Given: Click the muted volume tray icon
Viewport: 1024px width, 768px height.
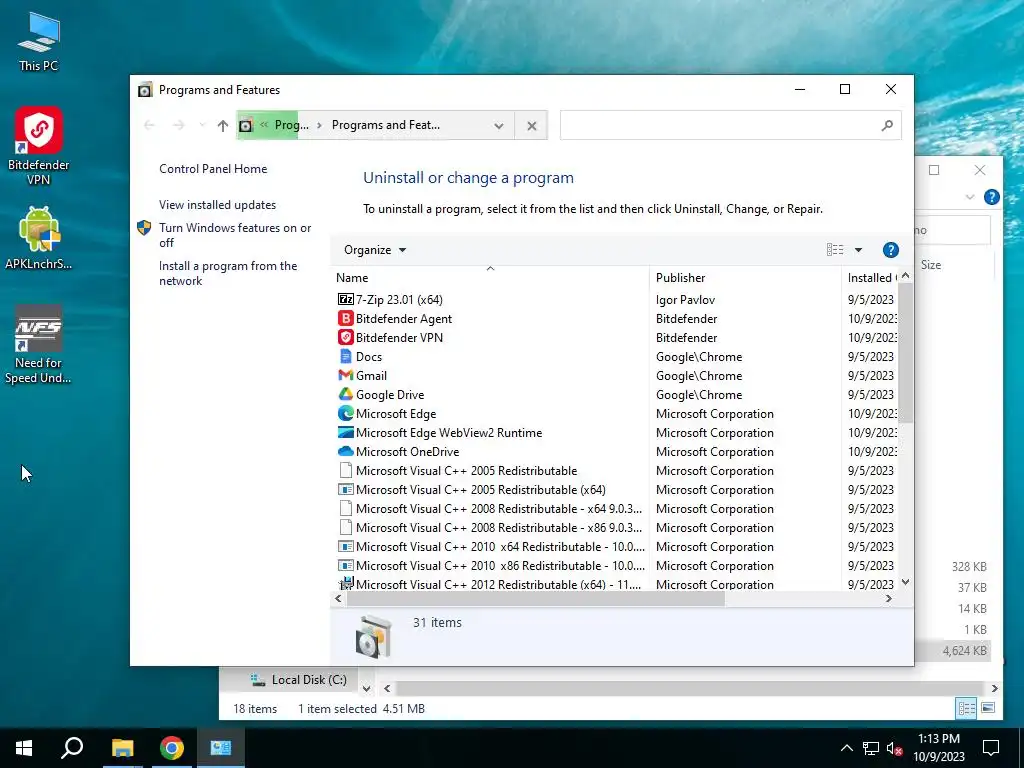Looking at the screenshot, I should point(894,749).
